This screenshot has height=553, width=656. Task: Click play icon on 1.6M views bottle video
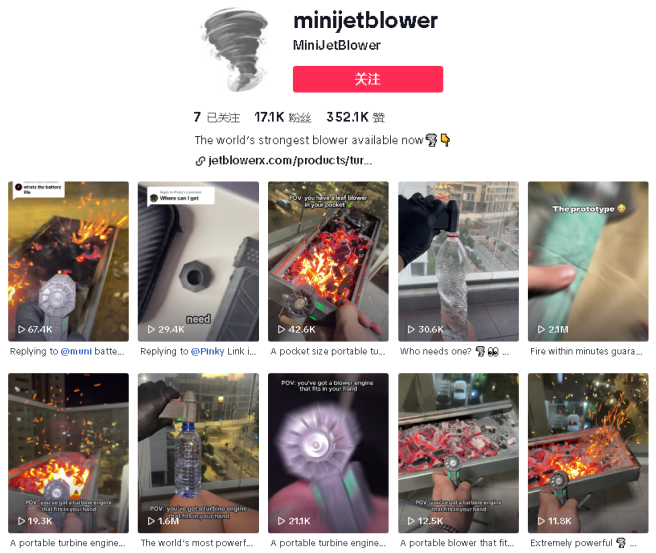pos(151,521)
